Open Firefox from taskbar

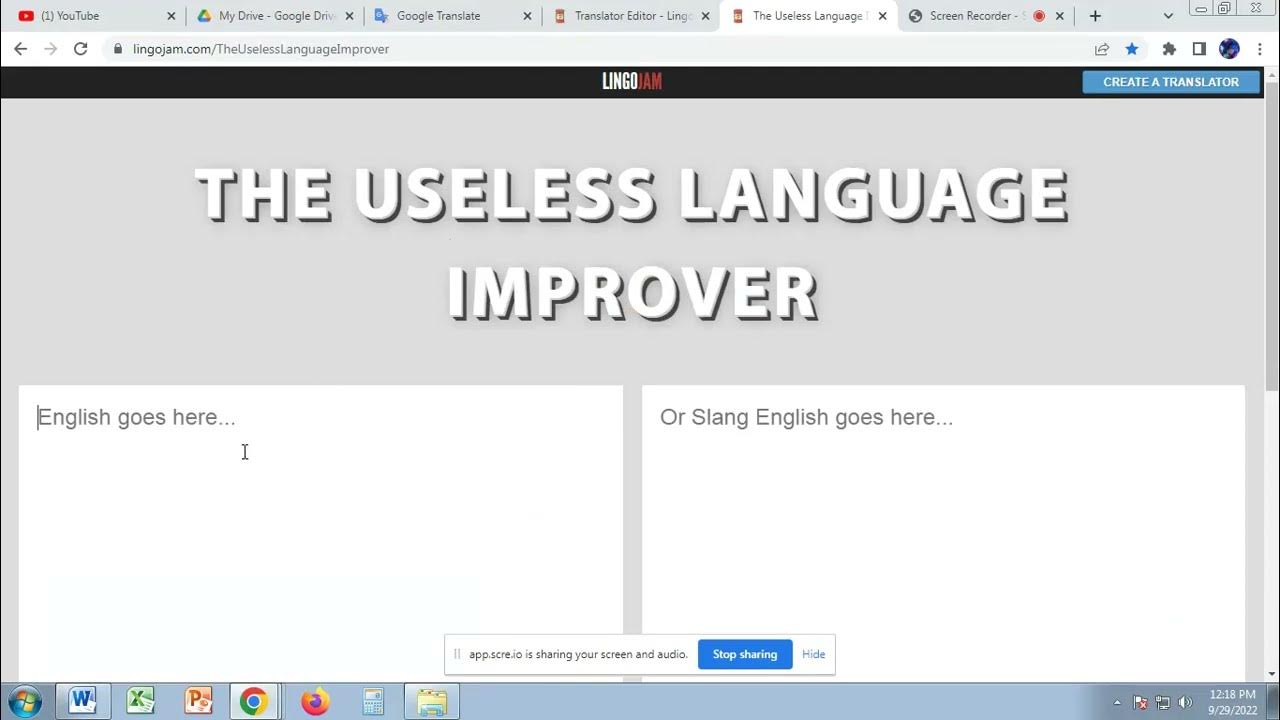(x=314, y=702)
